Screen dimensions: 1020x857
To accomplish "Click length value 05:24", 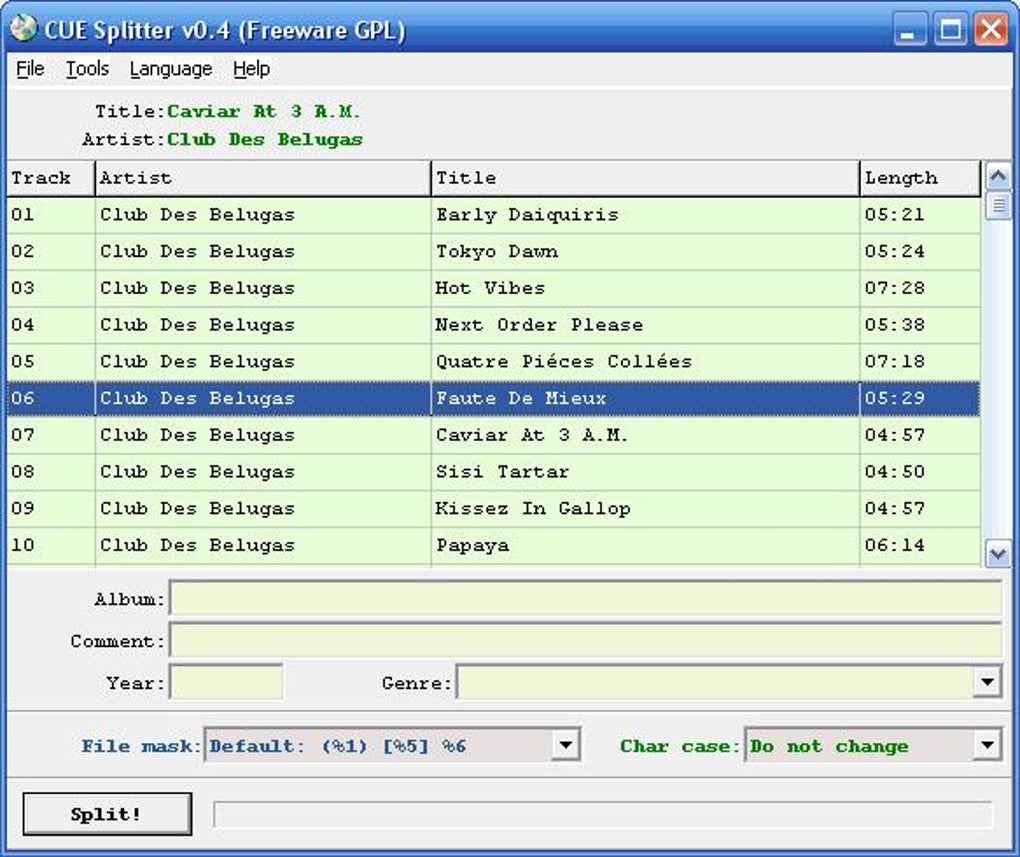I will [894, 251].
